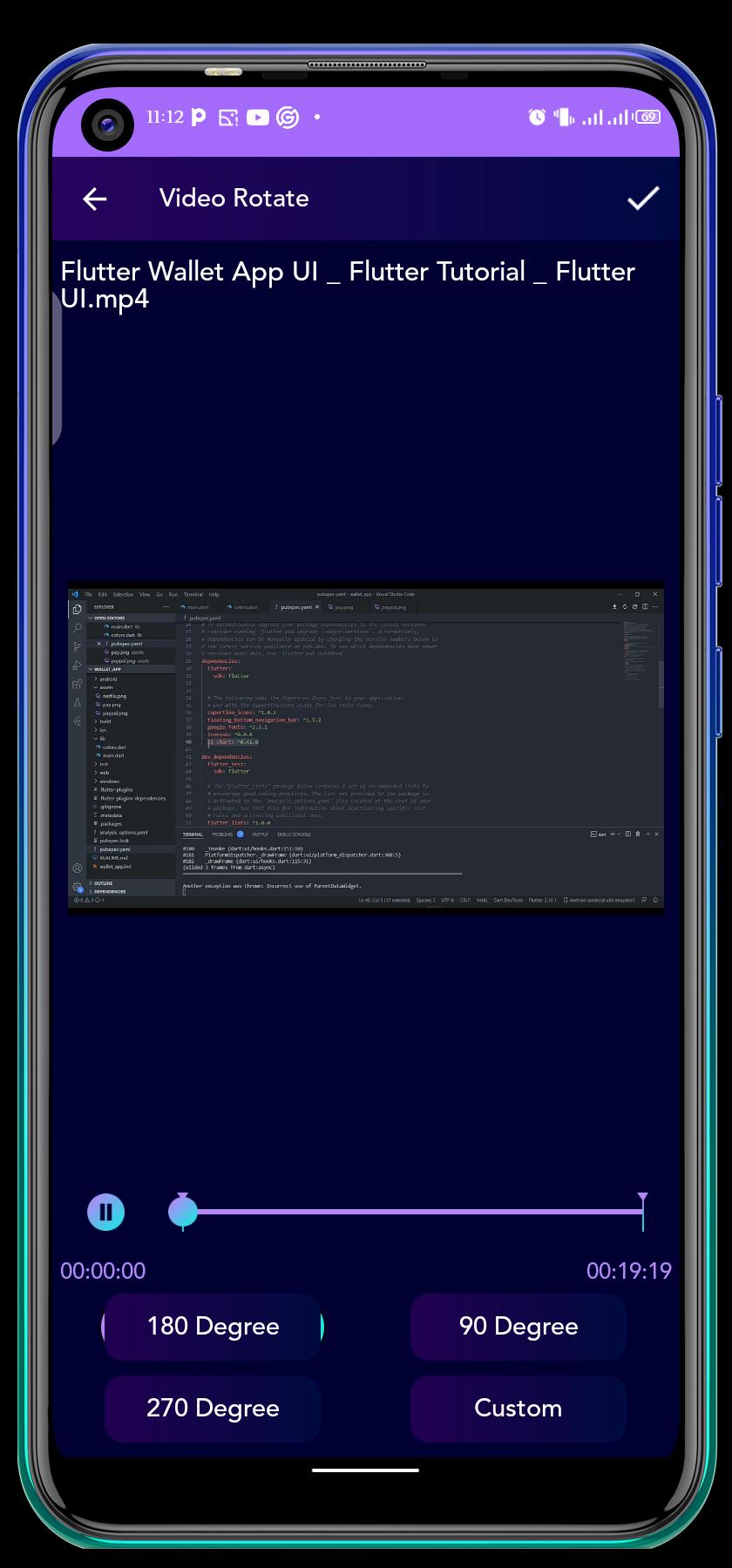
Task: Click the 00:00:00 start time
Action: pos(103,1271)
